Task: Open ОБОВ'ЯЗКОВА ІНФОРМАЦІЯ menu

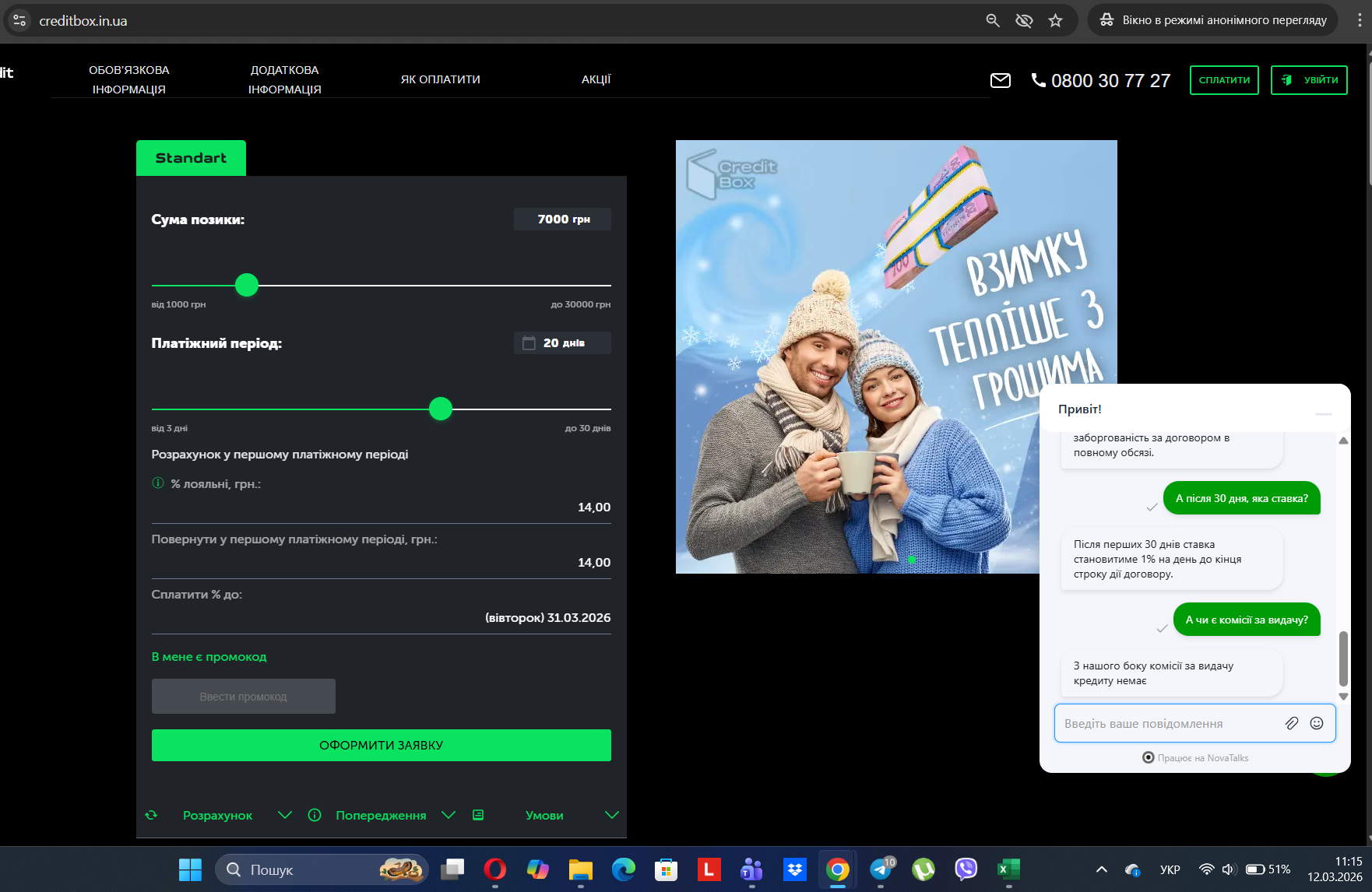Action: 129,79
